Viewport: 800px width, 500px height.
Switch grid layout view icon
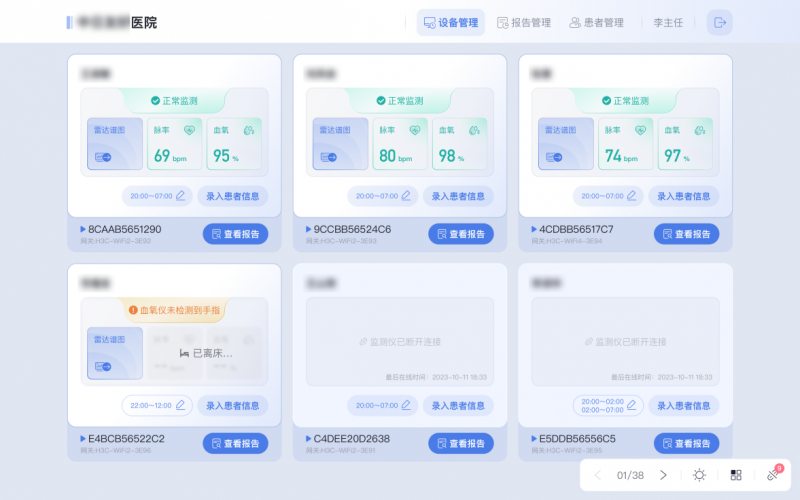736,475
